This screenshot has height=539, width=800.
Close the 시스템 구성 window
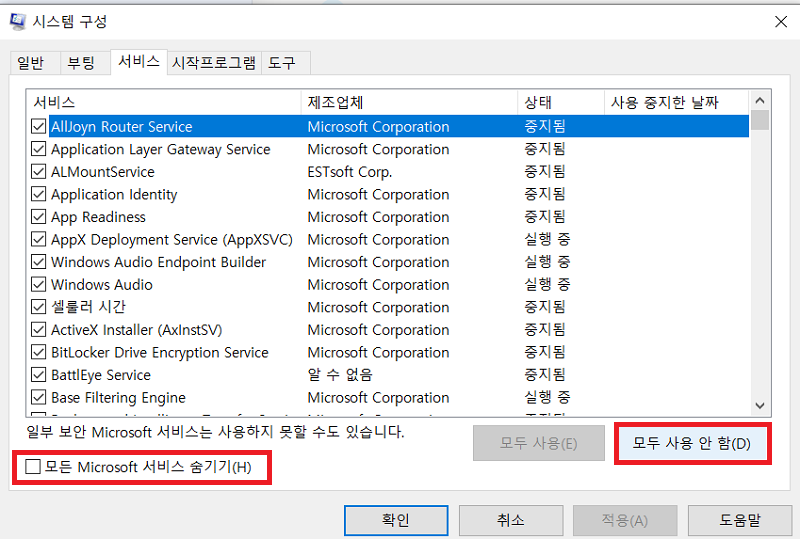(x=781, y=22)
